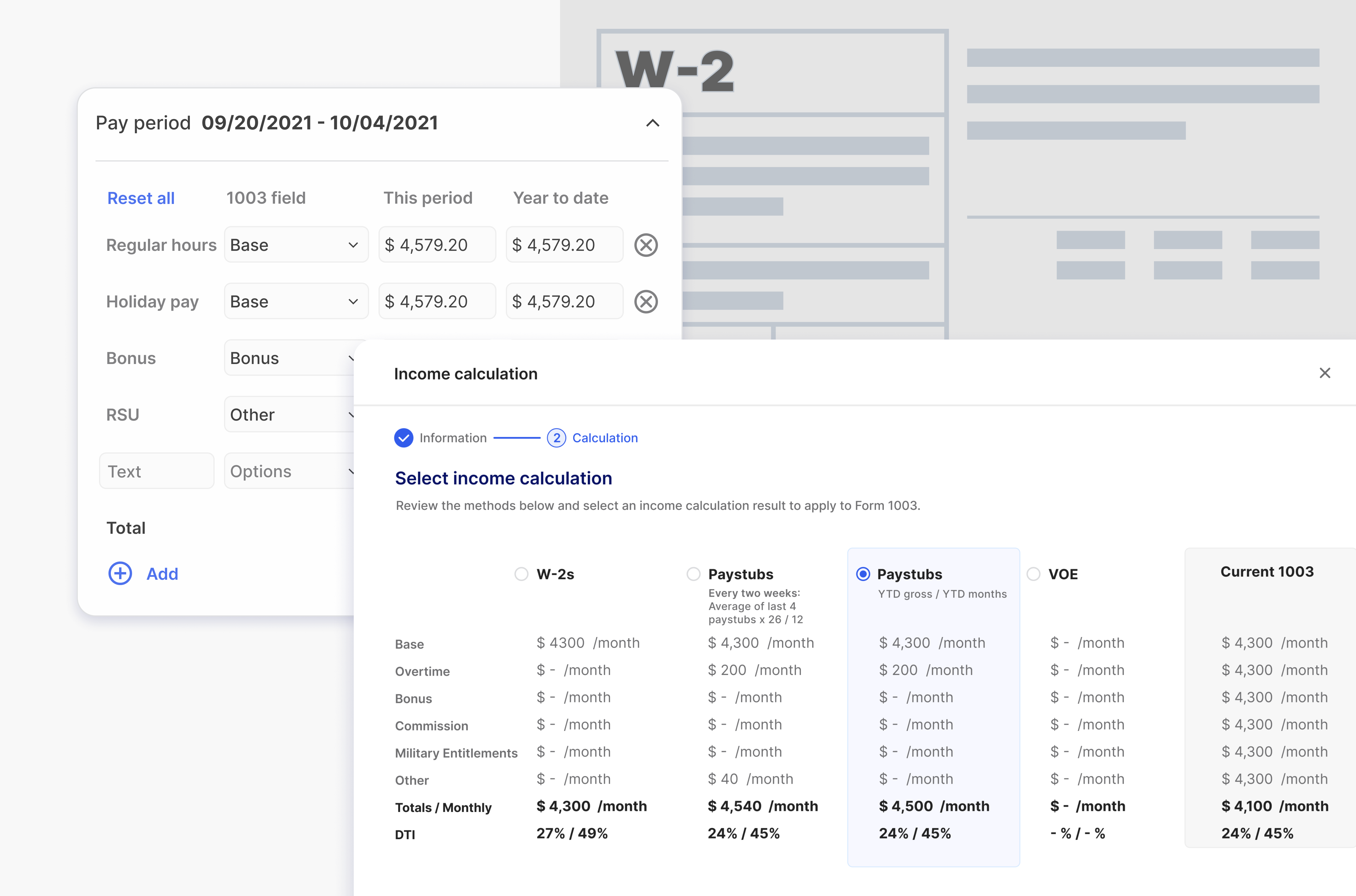Edit Regular hours Year to date amount
This screenshot has width=1356, height=896.
pos(565,245)
